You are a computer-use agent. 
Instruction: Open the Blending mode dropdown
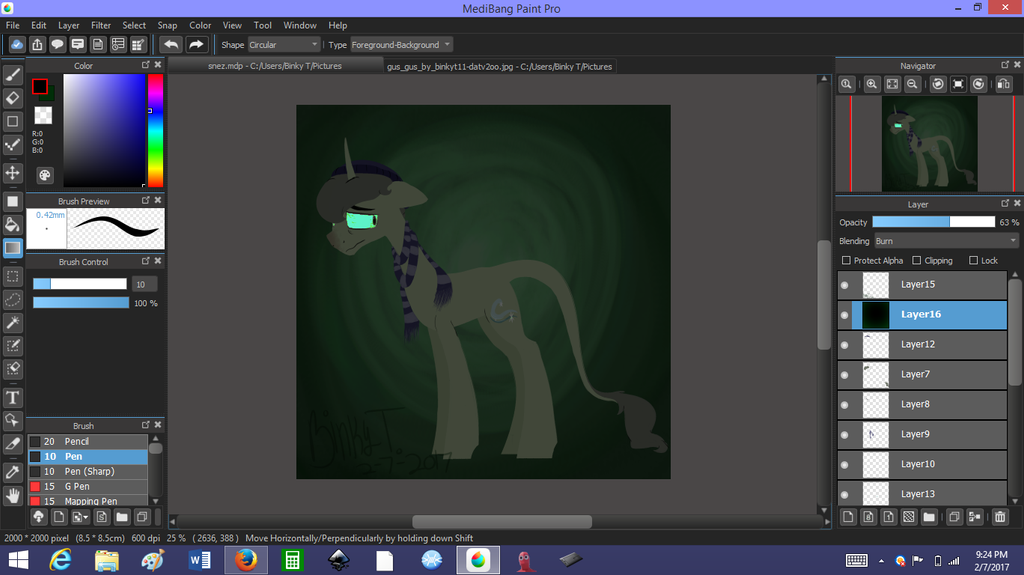[946, 241]
